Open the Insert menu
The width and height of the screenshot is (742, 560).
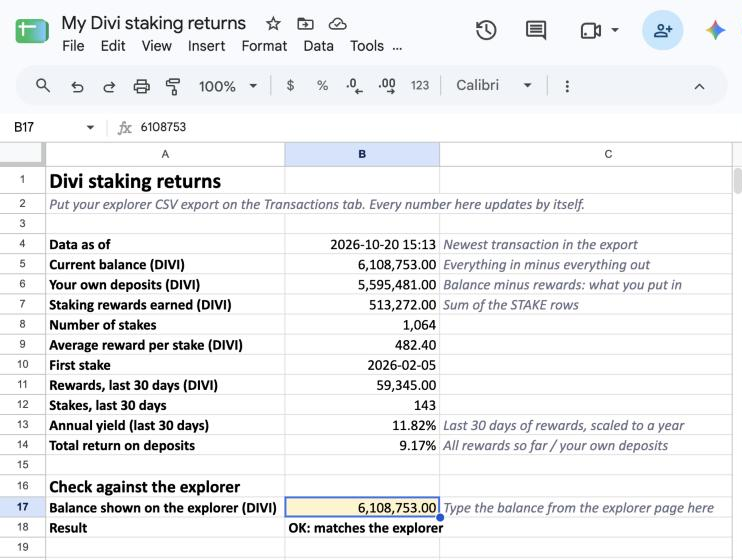206,46
